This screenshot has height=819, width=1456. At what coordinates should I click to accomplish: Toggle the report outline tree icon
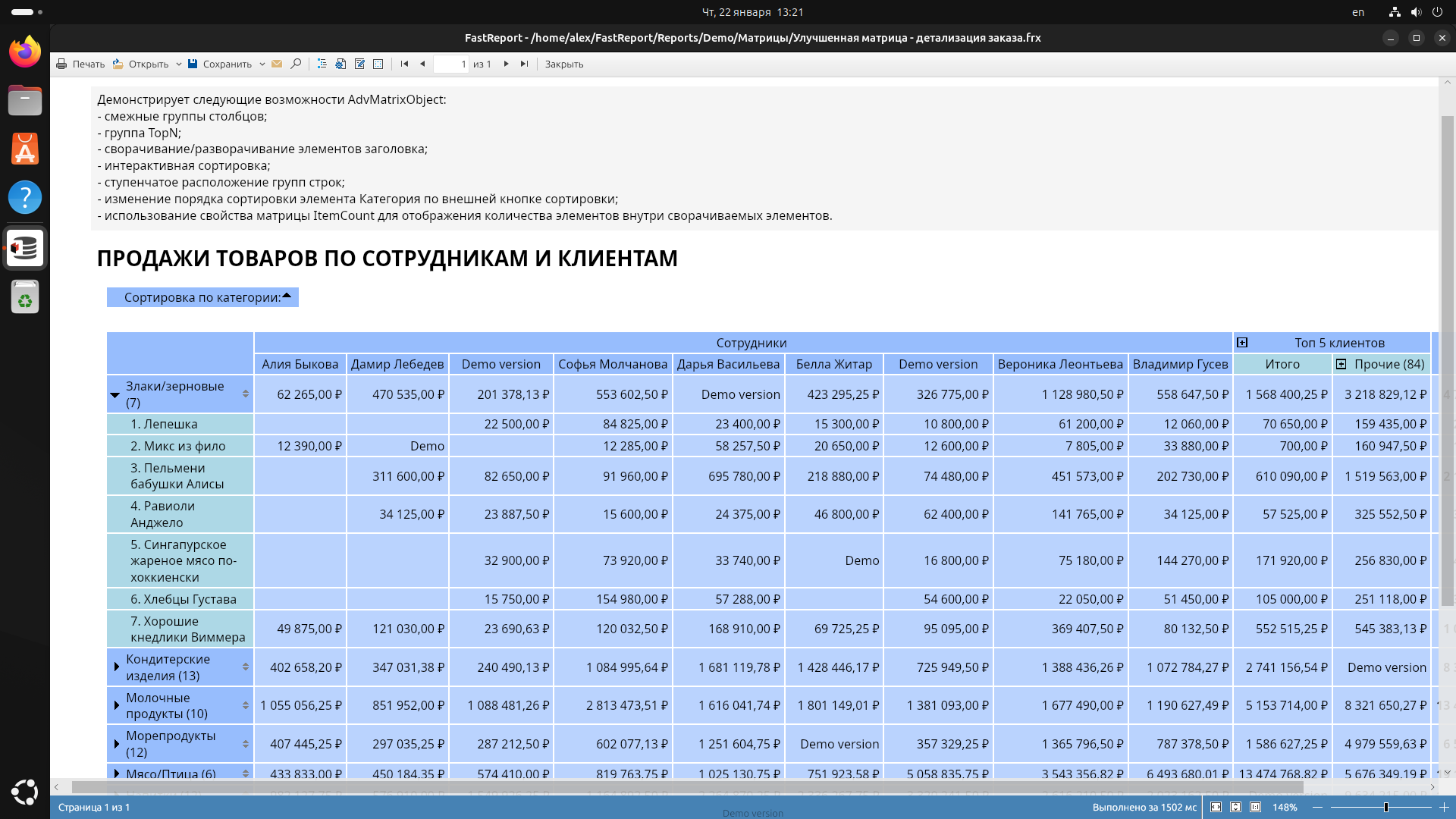[x=322, y=64]
